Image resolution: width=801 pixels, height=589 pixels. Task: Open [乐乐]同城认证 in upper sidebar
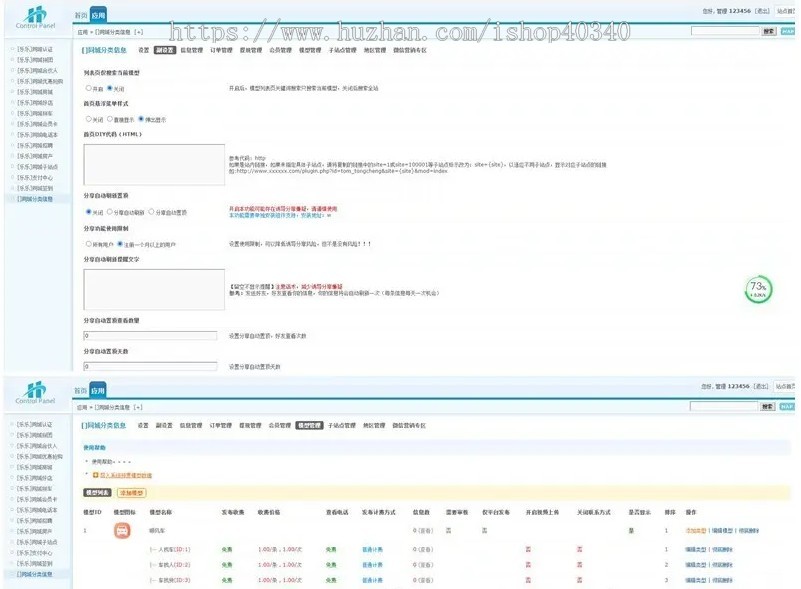35,49
